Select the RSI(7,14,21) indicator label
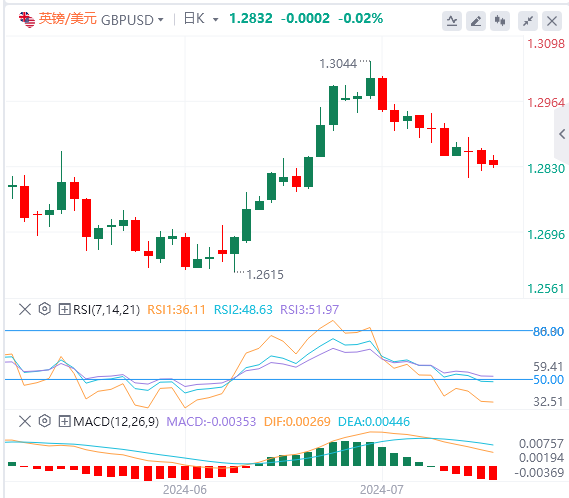This screenshot has height=498, width=569. [x=106, y=310]
